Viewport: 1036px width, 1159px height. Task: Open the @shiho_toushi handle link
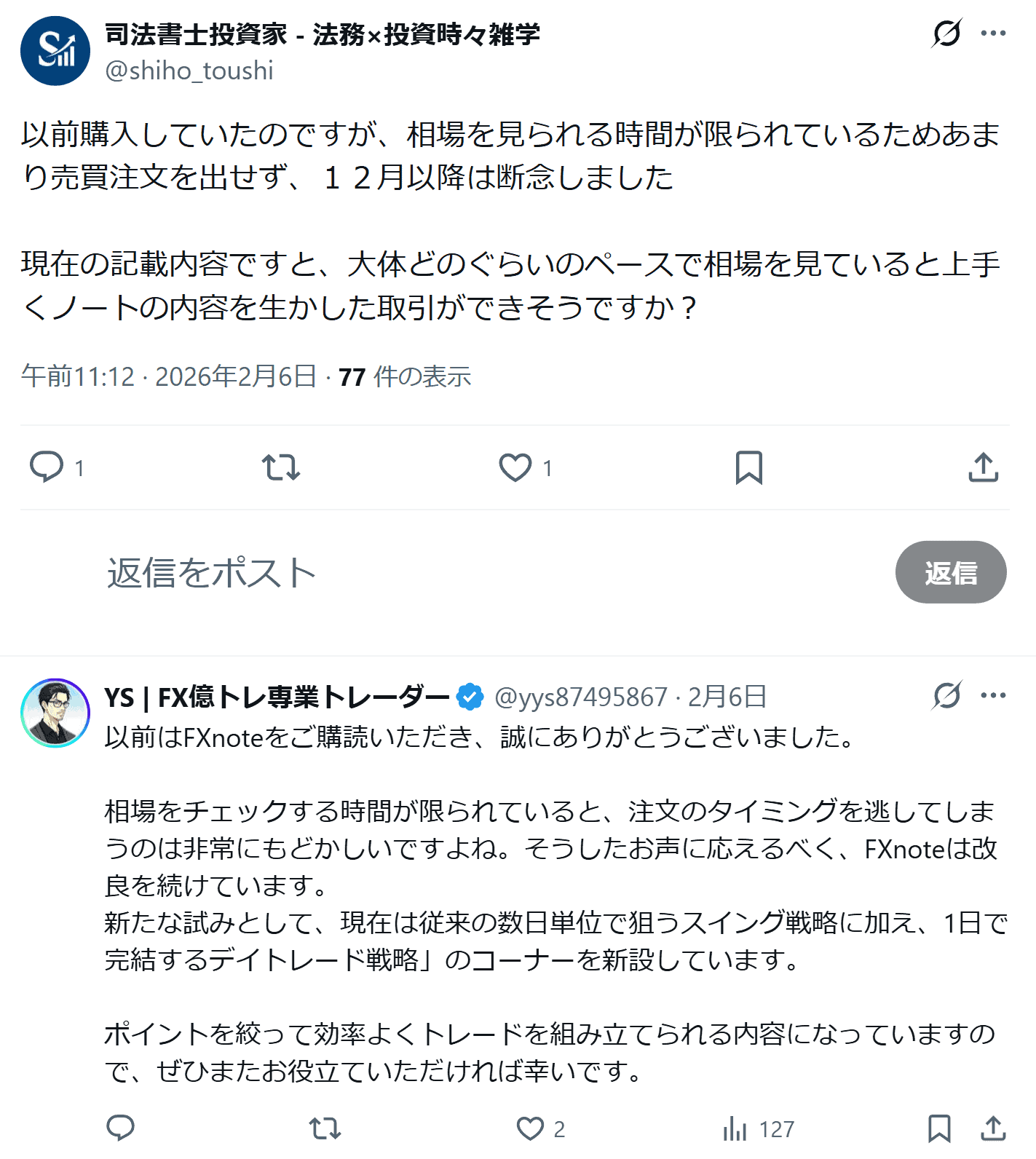(189, 71)
